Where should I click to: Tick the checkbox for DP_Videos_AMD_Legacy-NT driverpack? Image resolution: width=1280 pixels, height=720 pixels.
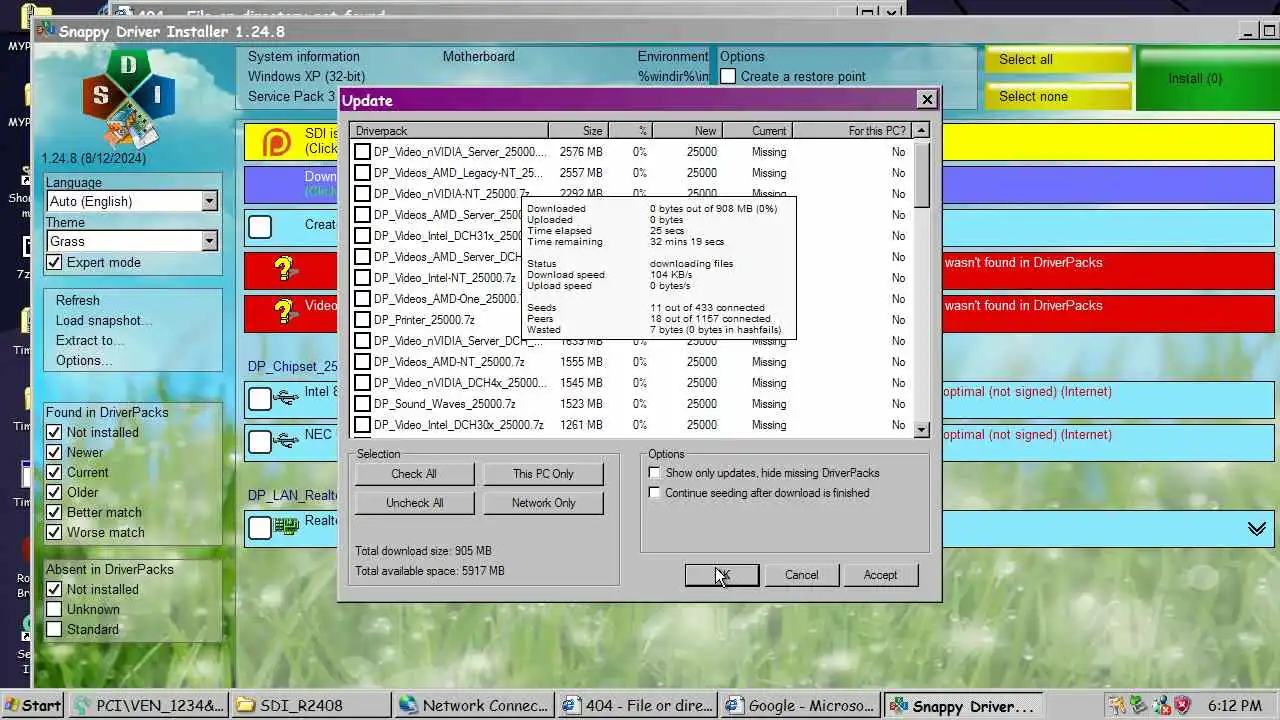tap(362, 173)
